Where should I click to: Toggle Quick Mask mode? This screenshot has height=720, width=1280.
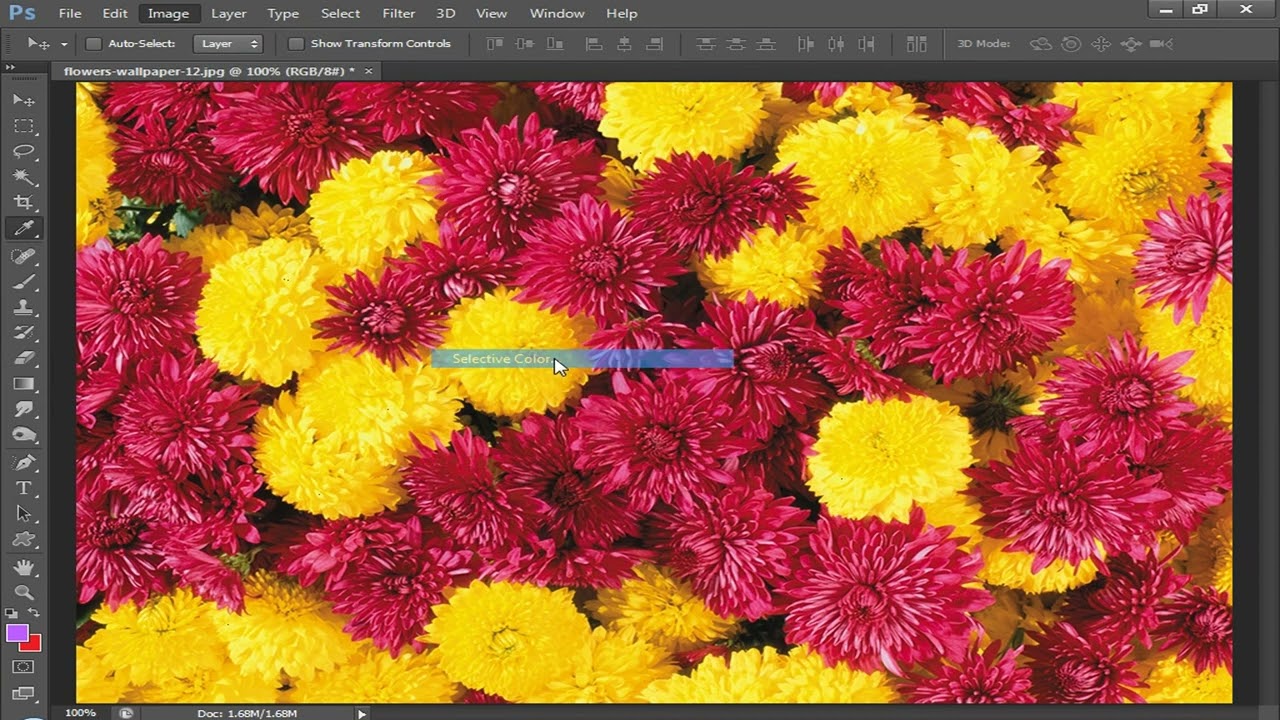click(23, 667)
